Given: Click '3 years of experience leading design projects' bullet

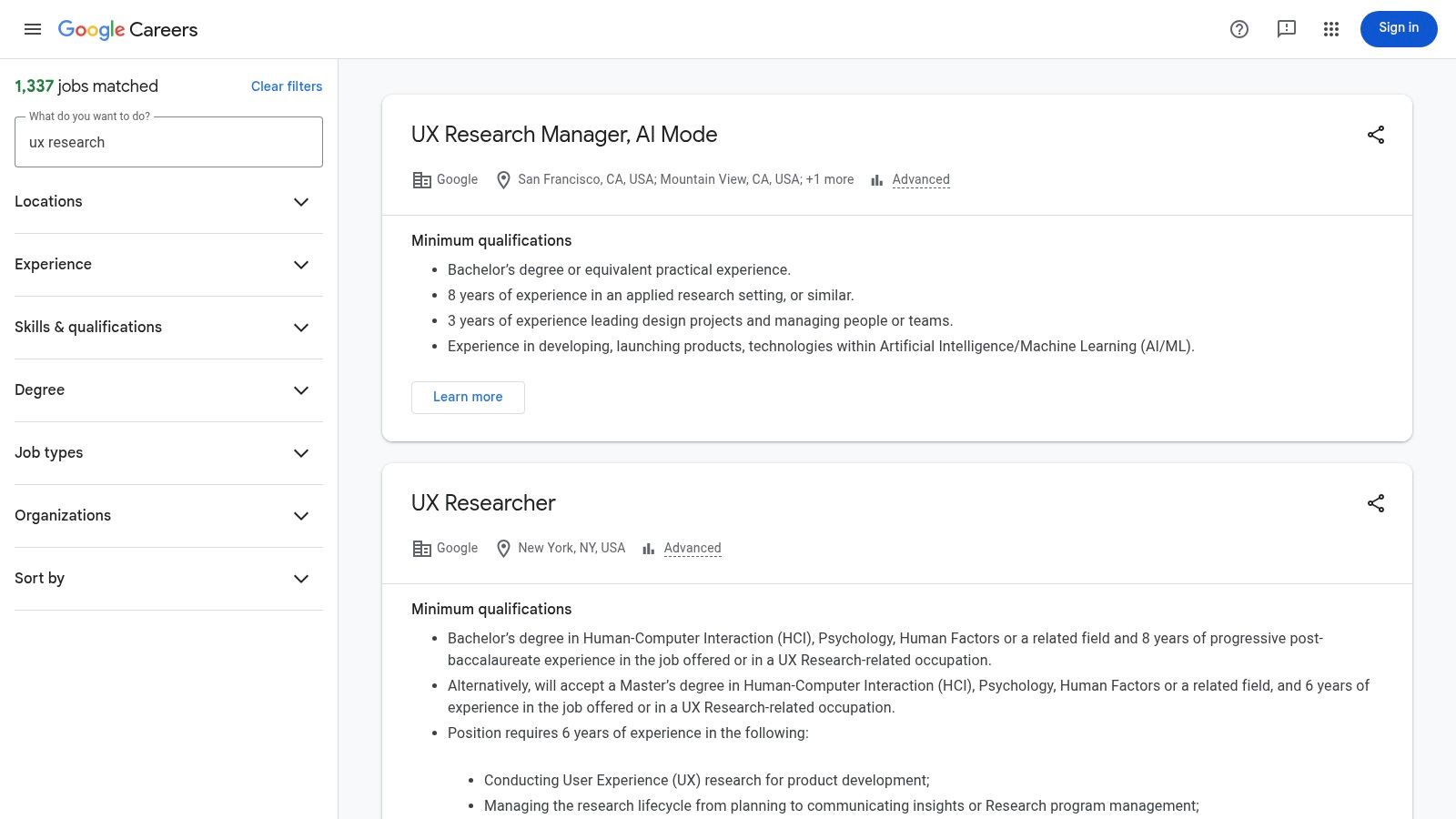Looking at the screenshot, I should (x=700, y=321).
